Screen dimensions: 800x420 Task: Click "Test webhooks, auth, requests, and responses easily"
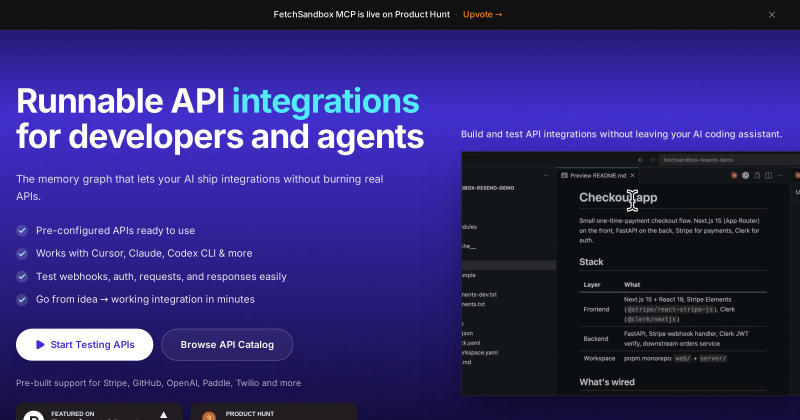161,277
